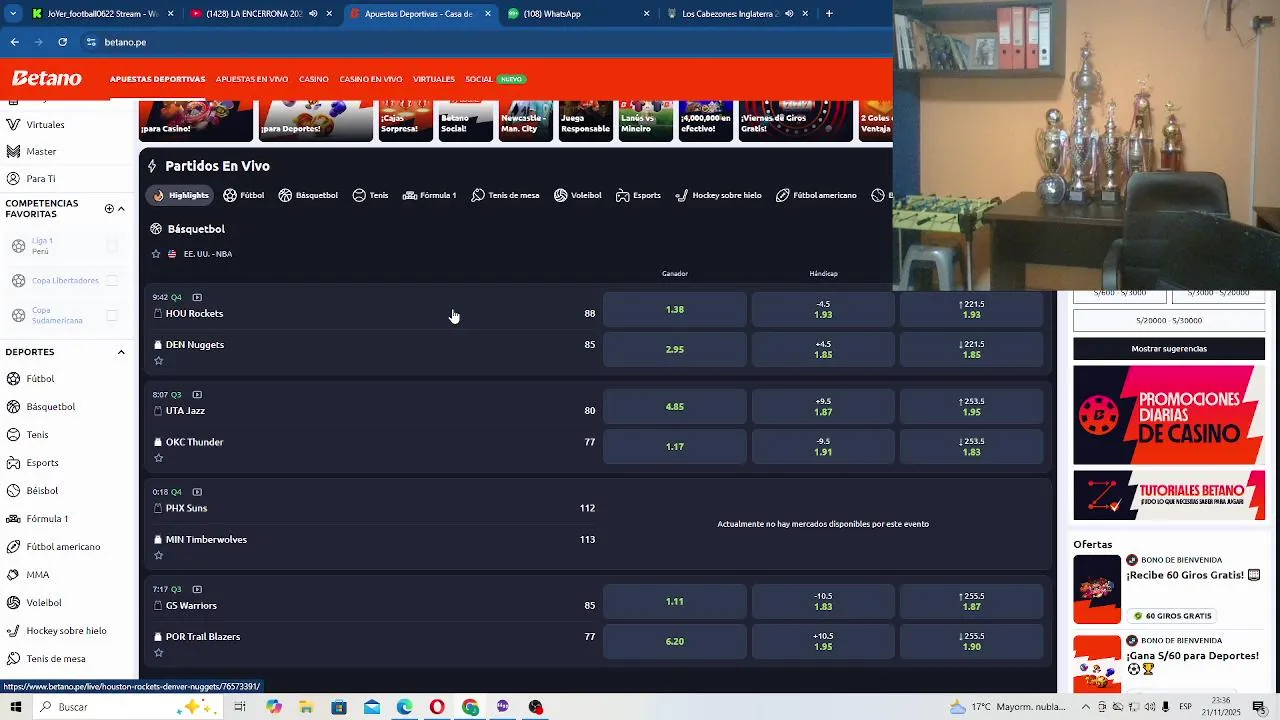Open live stream icon for UTA Jazz game
Image resolution: width=1280 pixels, height=720 pixels.
pos(197,394)
